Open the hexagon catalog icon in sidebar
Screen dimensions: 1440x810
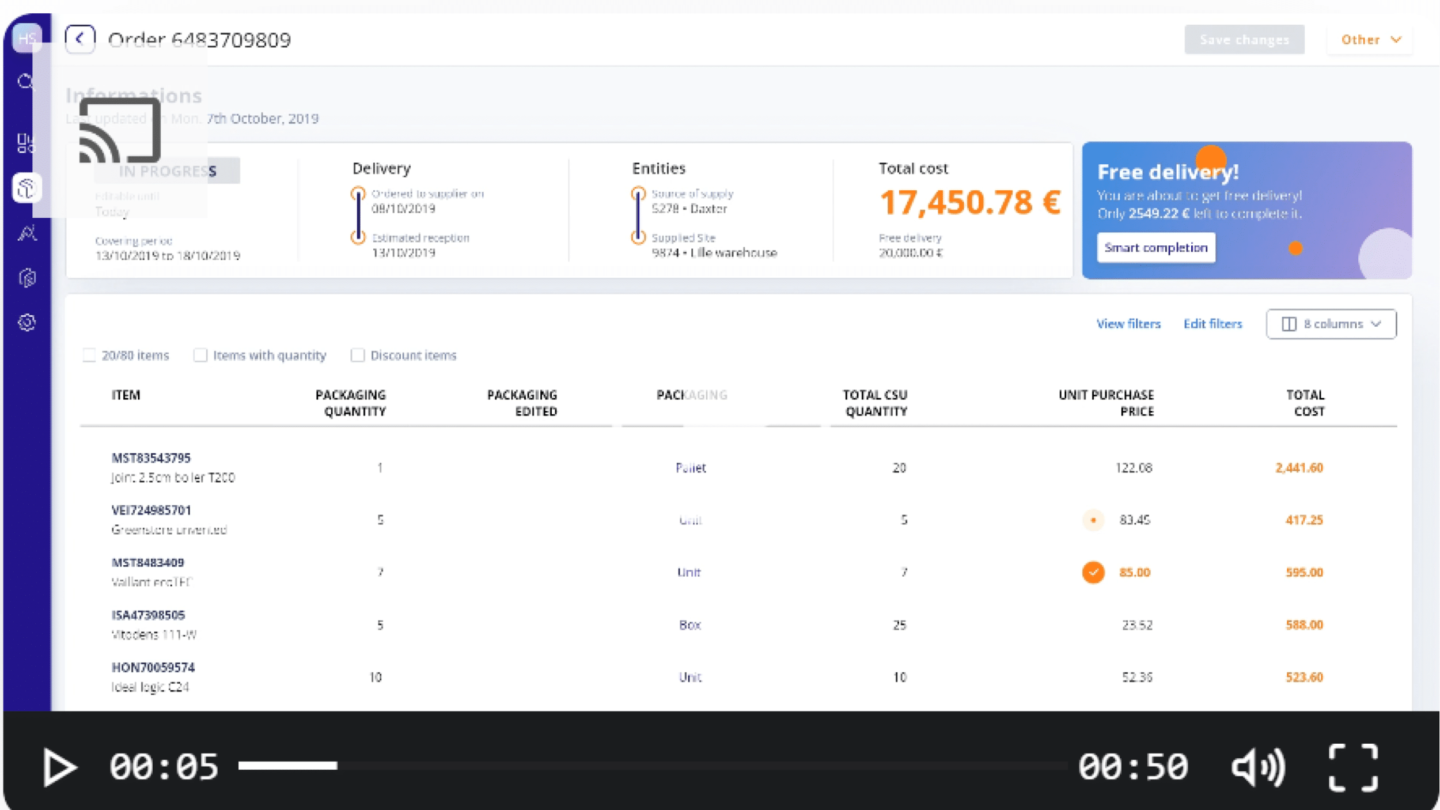27,278
